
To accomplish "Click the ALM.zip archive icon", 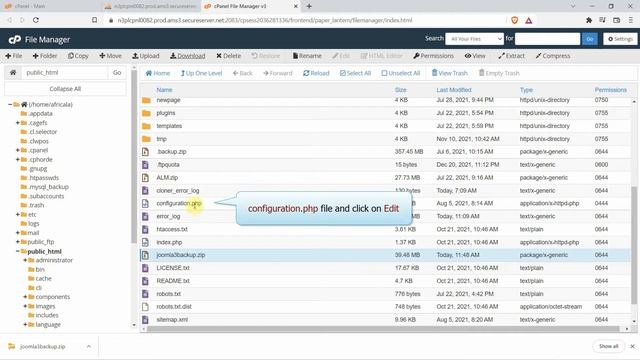I will 145,178.
